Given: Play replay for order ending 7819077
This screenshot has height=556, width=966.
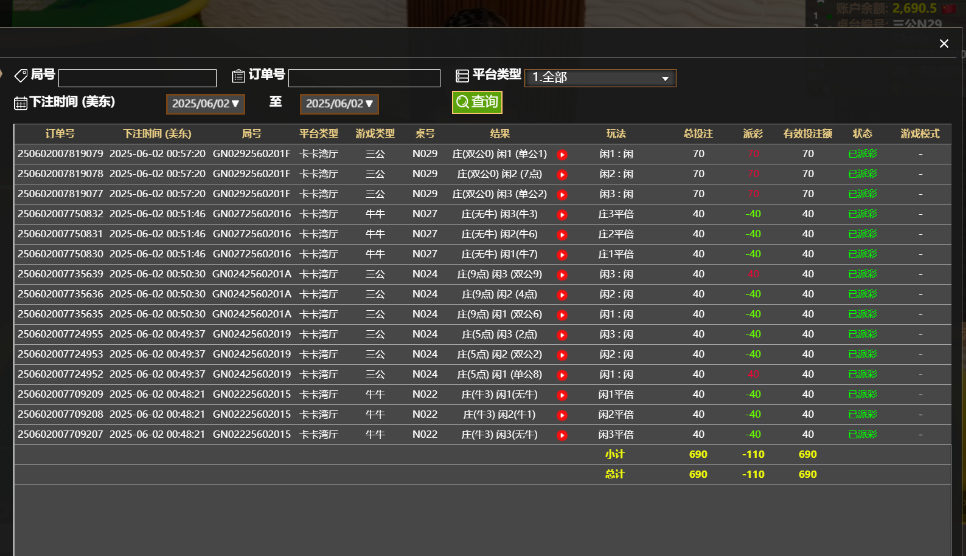Looking at the screenshot, I should pyautogui.click(x=562, y=194).
